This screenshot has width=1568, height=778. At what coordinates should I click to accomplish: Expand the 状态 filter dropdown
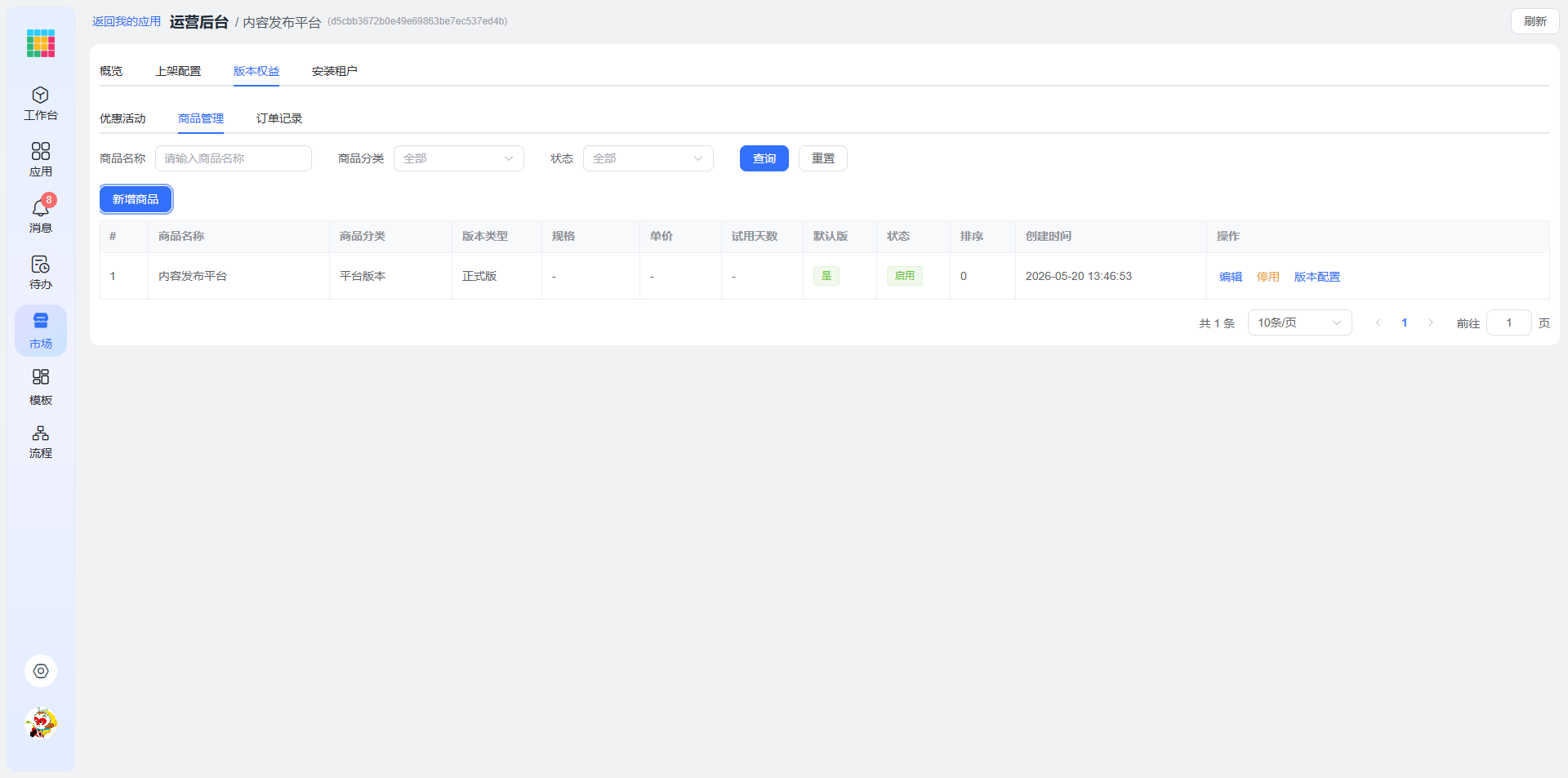pyautogui.click(x=648, y=158)
